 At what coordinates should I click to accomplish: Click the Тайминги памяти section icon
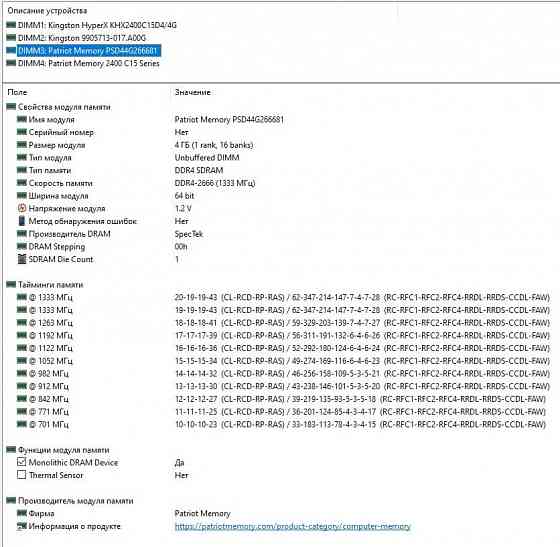click(x=11, y=285)
